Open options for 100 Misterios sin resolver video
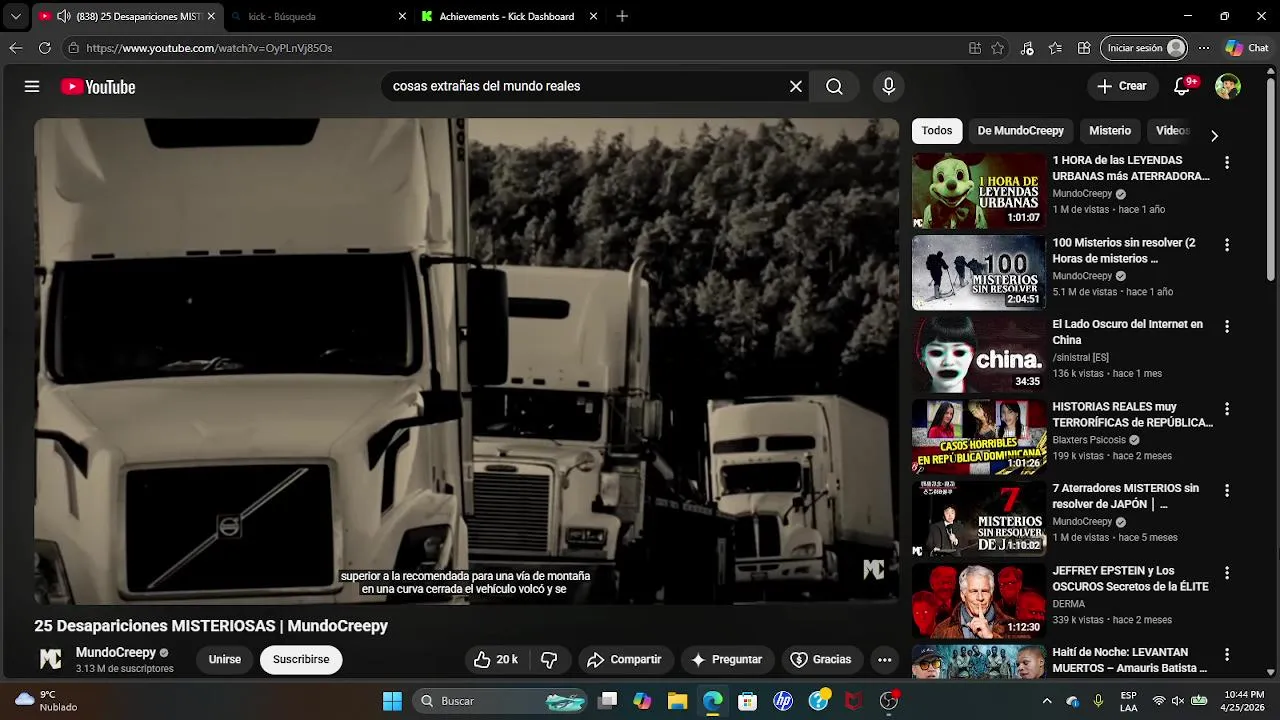Screen dimensions: 1280x720 pyautogui.click(x=1227, y=244)
